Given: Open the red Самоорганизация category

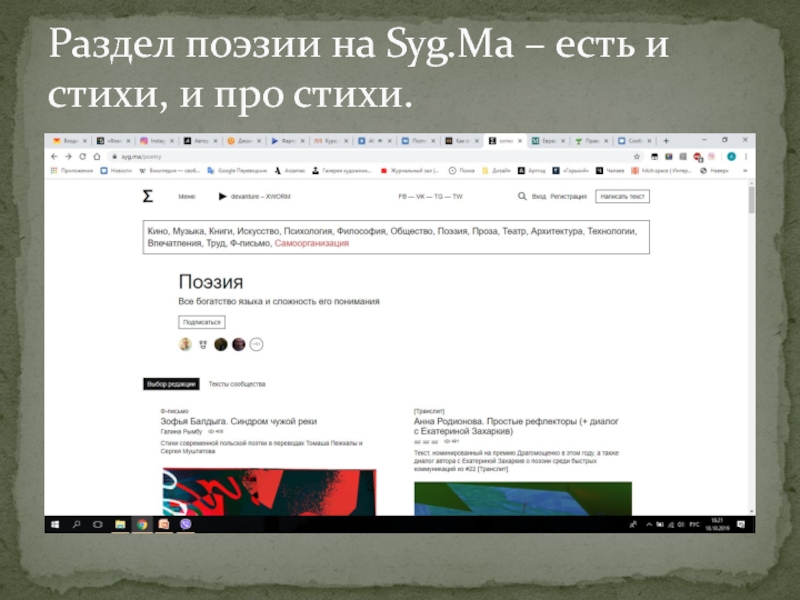Looking at the screenshot, I should click(312, 243).
